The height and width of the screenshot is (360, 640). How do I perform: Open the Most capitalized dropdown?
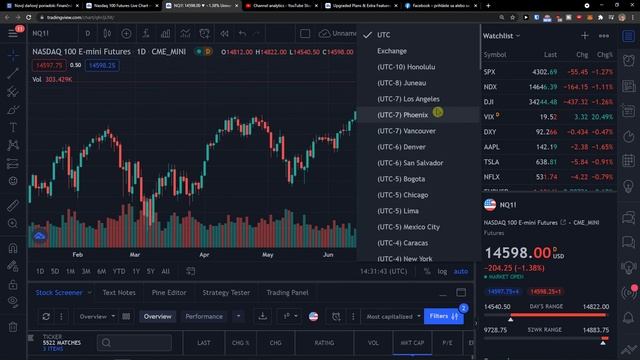coord(393,316)
